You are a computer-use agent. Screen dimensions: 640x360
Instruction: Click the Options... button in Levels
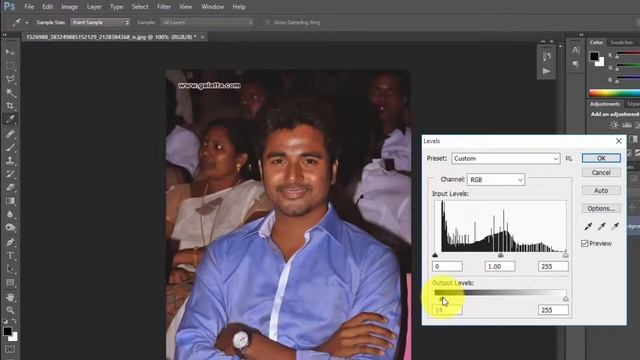[x=601, y=209]
